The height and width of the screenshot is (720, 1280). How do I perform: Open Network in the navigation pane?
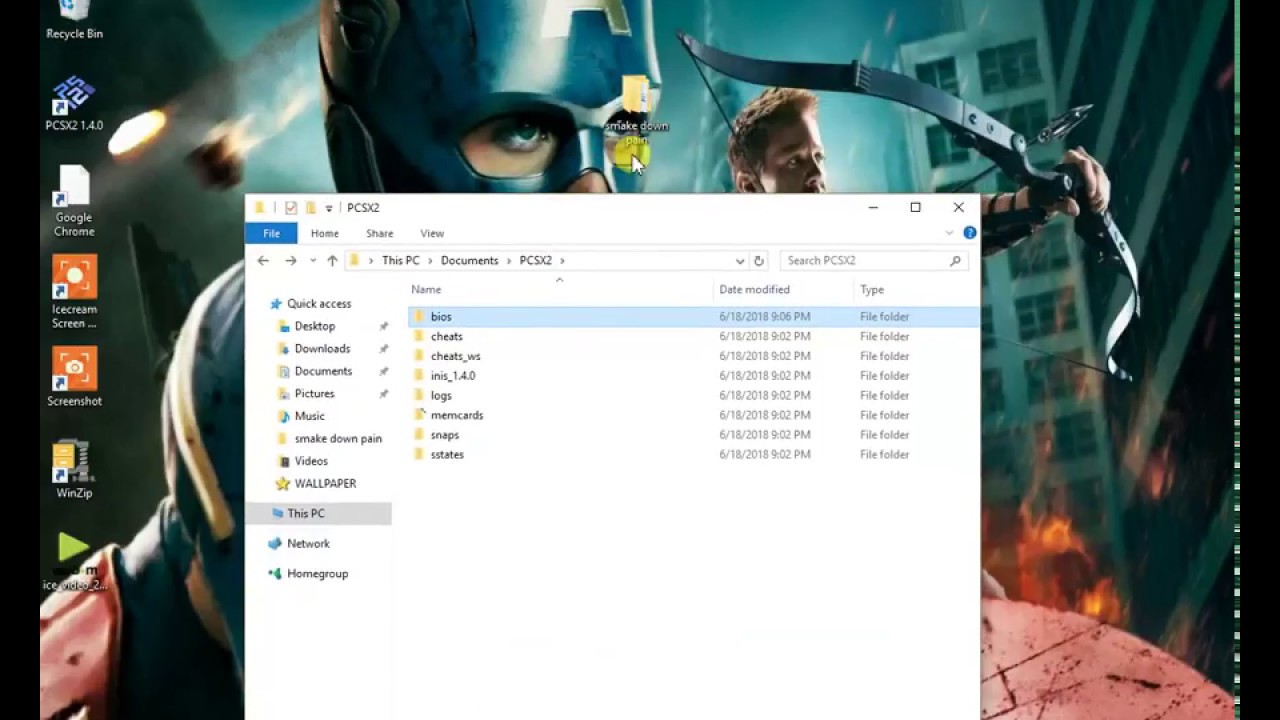[x=308, y=543]
